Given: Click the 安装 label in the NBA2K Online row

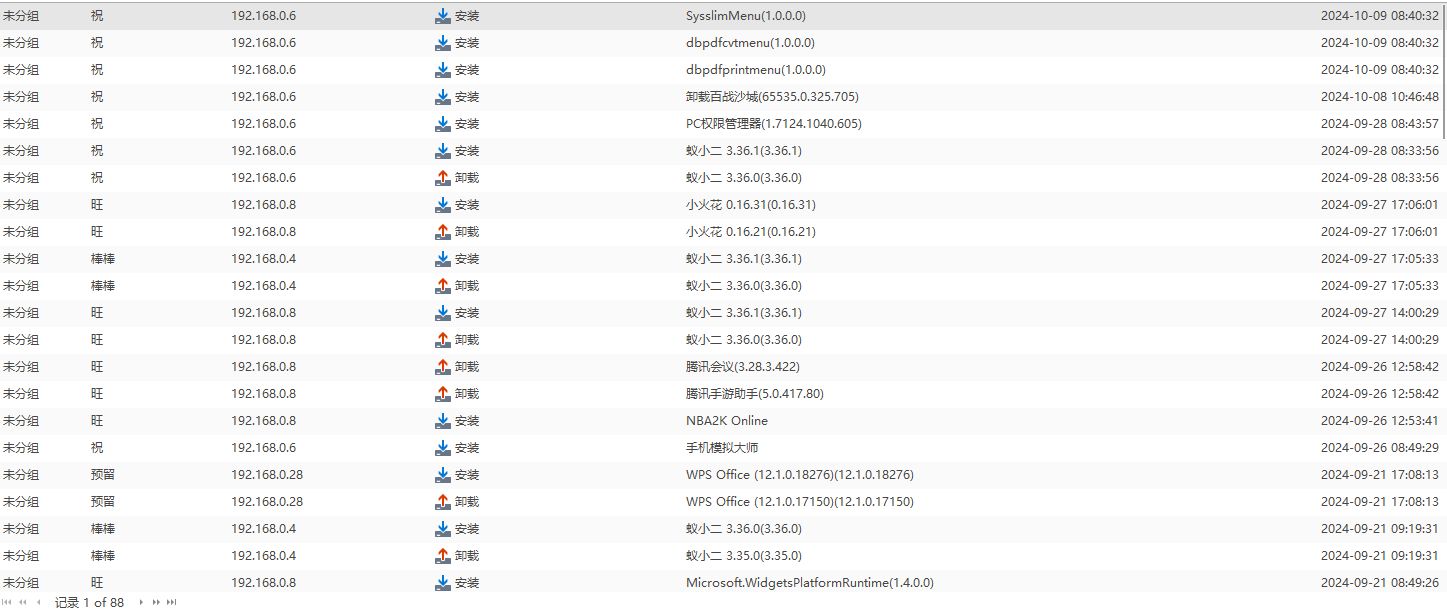Looking at the screenshot, I should tap(467, 421).
